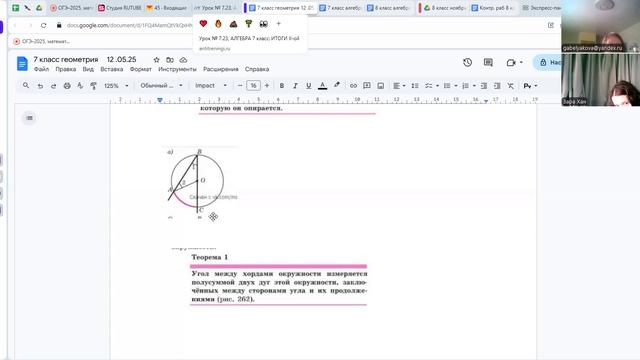
Task: Reload the page in browser
Action: click(43, 25)
